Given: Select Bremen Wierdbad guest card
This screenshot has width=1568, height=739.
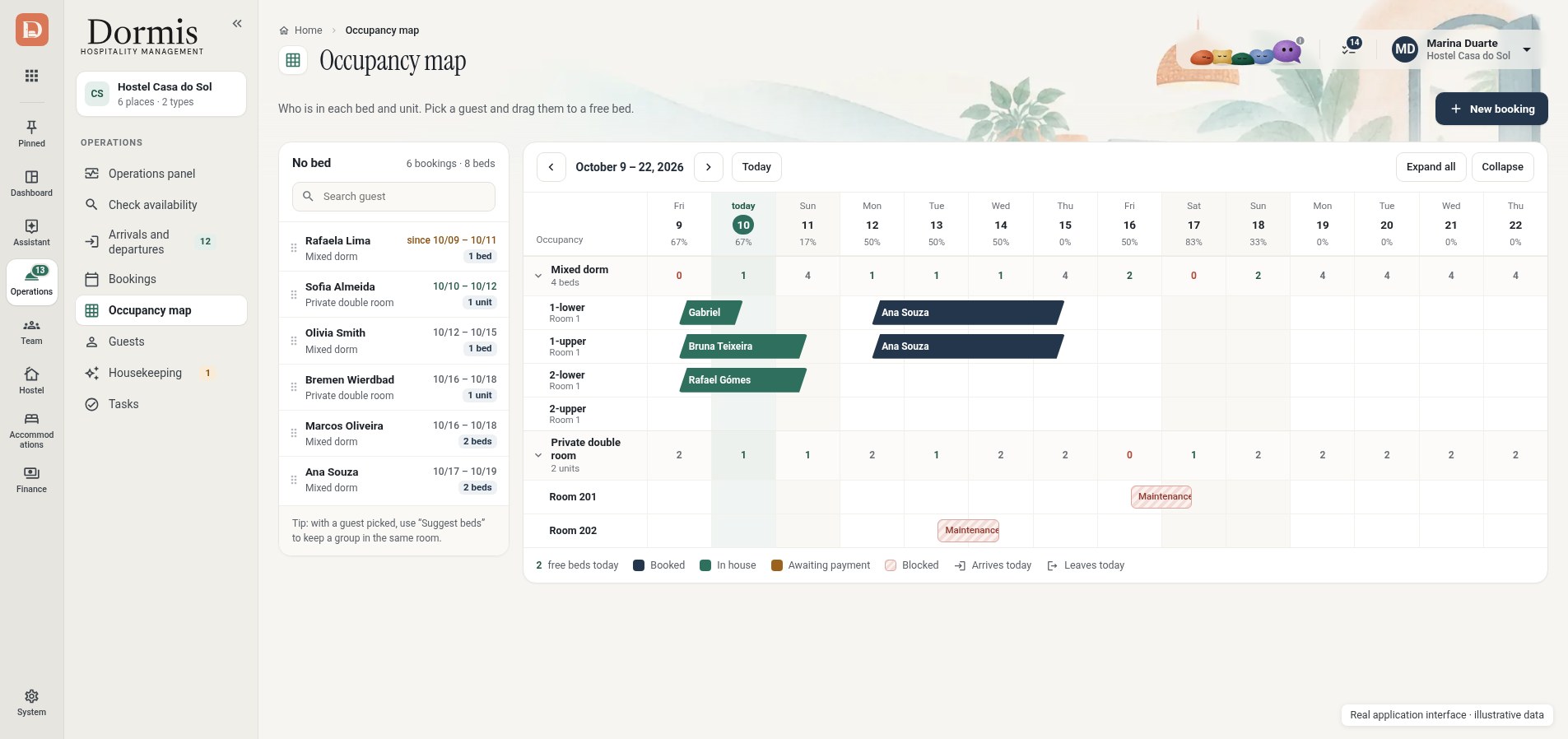Looking at the screenshot, I should click(x=393, y=387).
